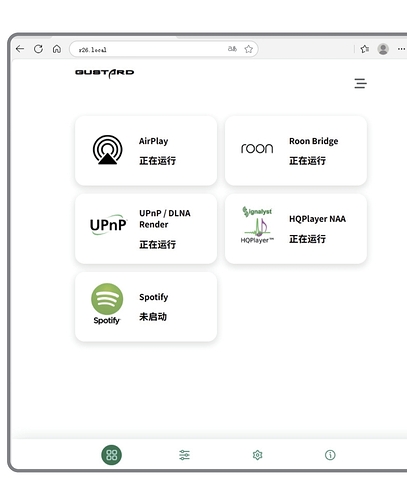The width and height of the screenshot is (407, 500).
Task: Click the HQPlayer NAA status 正在运行
Action: [307, 239]
